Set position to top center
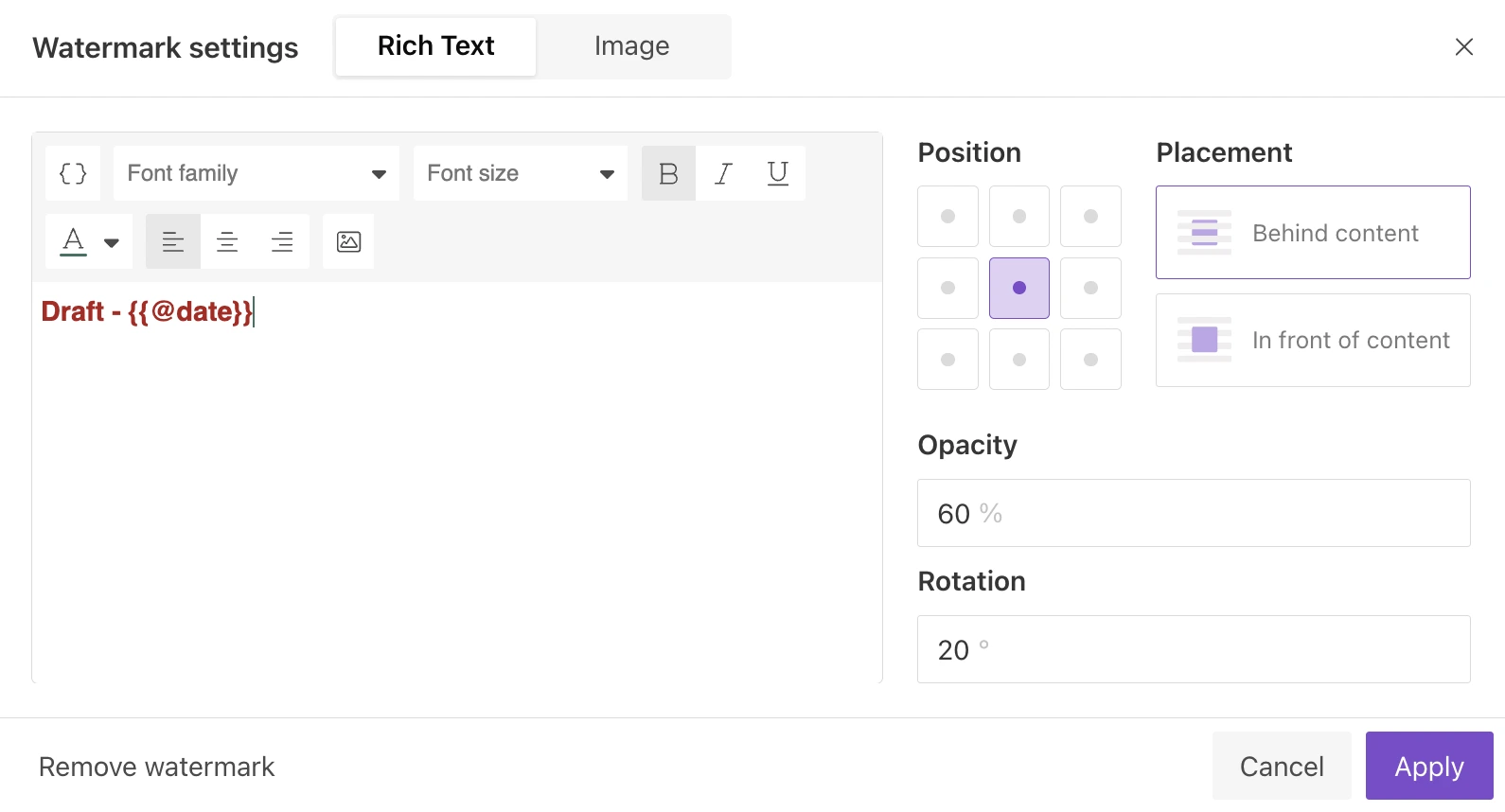Image resolution: width=1505 pixels, height=812 pixels. tap(1019, 217)
